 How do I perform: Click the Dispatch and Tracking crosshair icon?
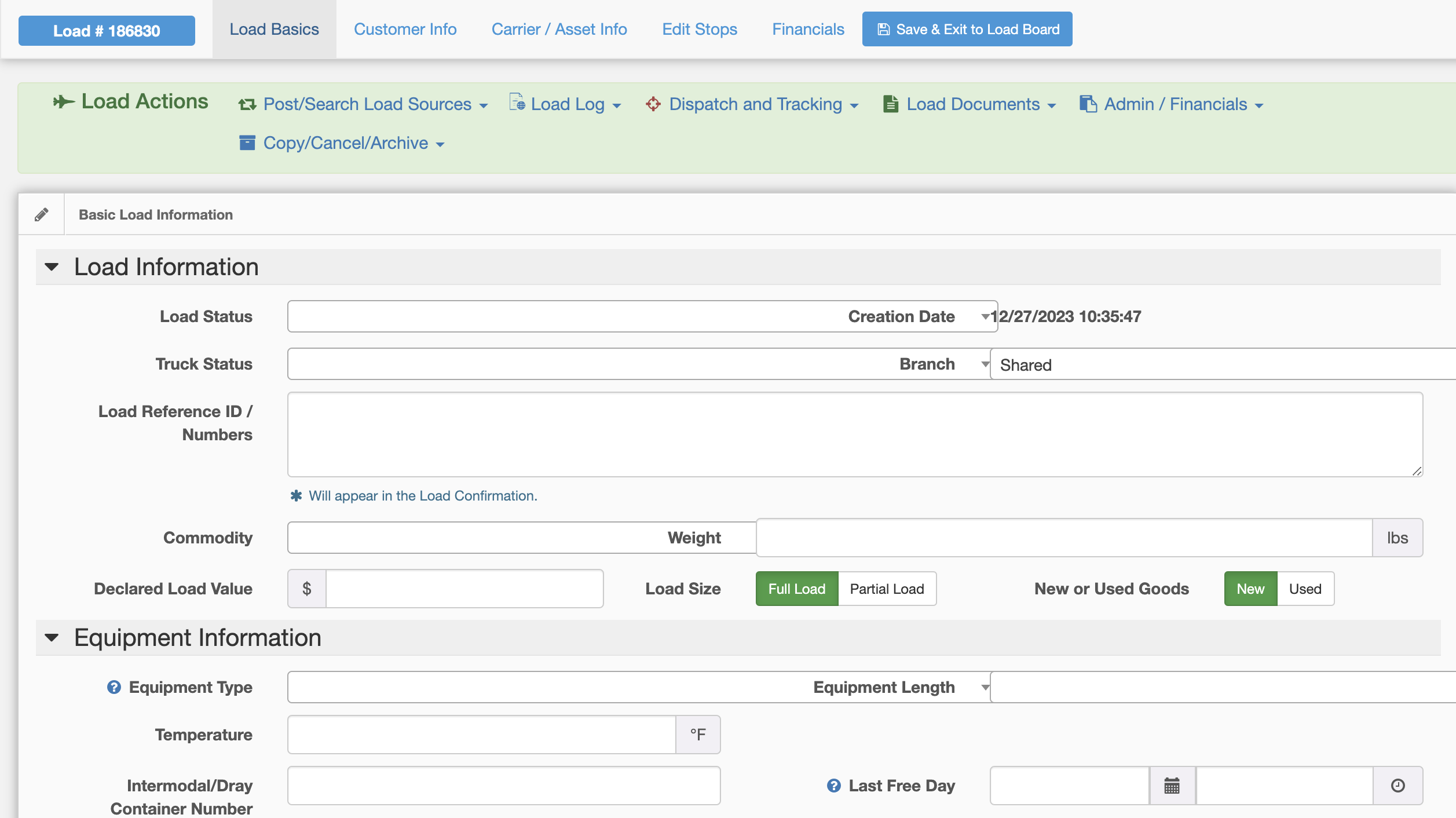[x=653, y=104]
